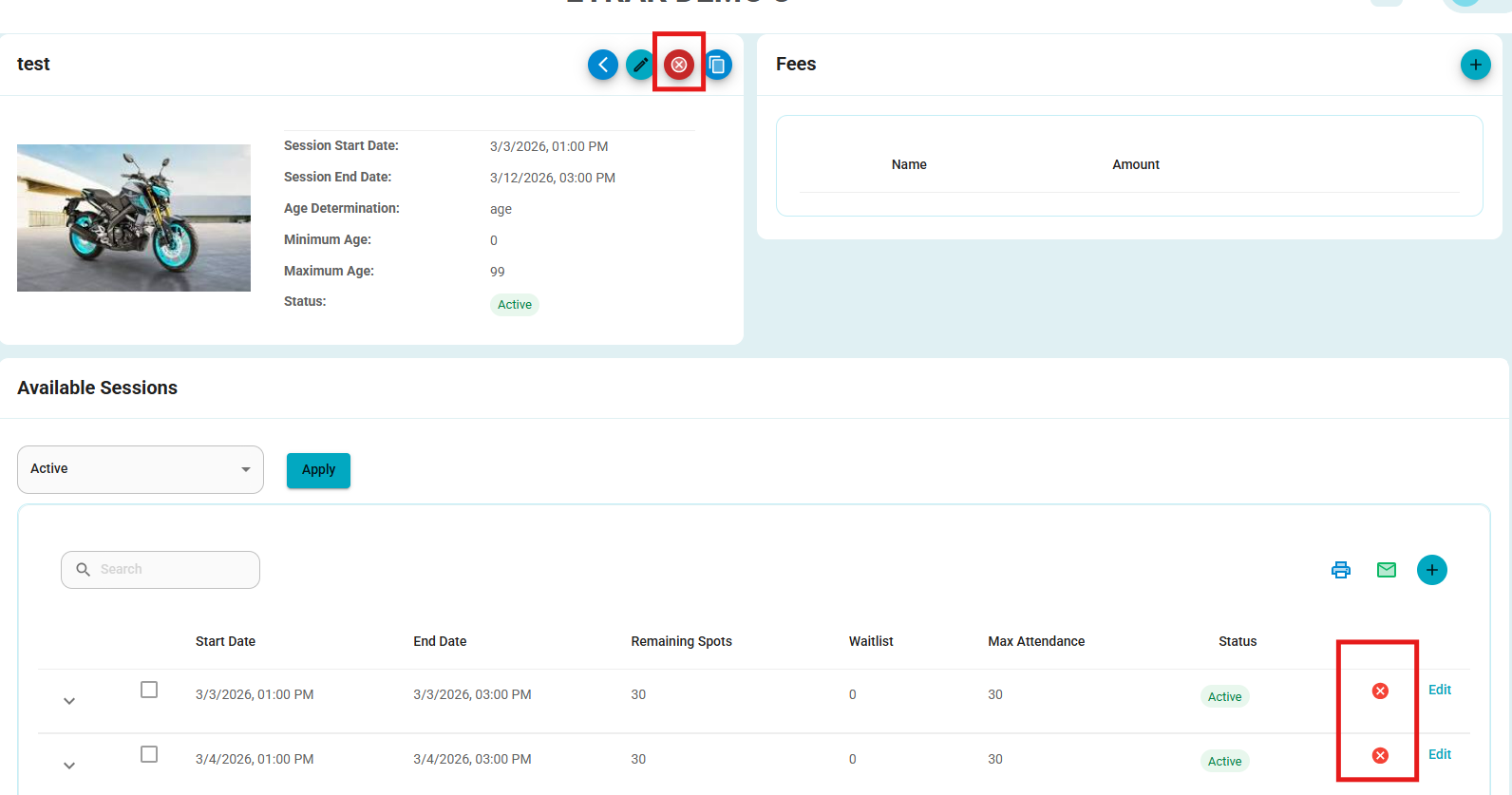The image size is (1512, 795).
Task: Expand the 3/3/2026 session row chevron
Action: coord(69,701)
